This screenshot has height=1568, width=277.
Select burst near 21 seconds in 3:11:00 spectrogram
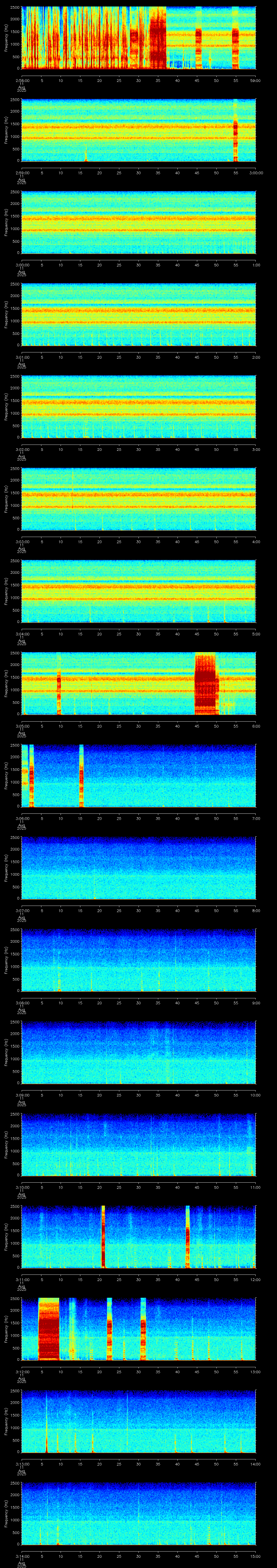(104, 1237)
